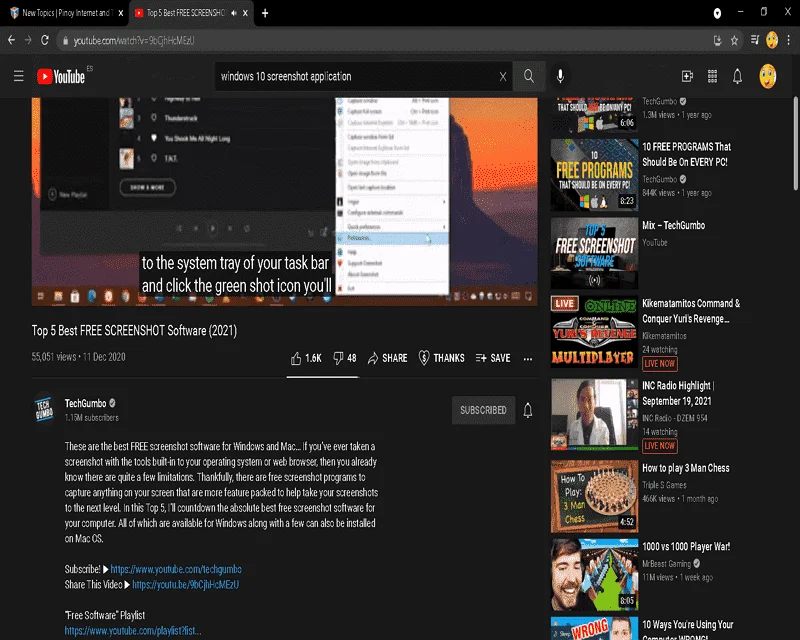Mute the YouTube tab via speaker icon
This screenshot has height=640, width=800.
[x=234, y=13]
